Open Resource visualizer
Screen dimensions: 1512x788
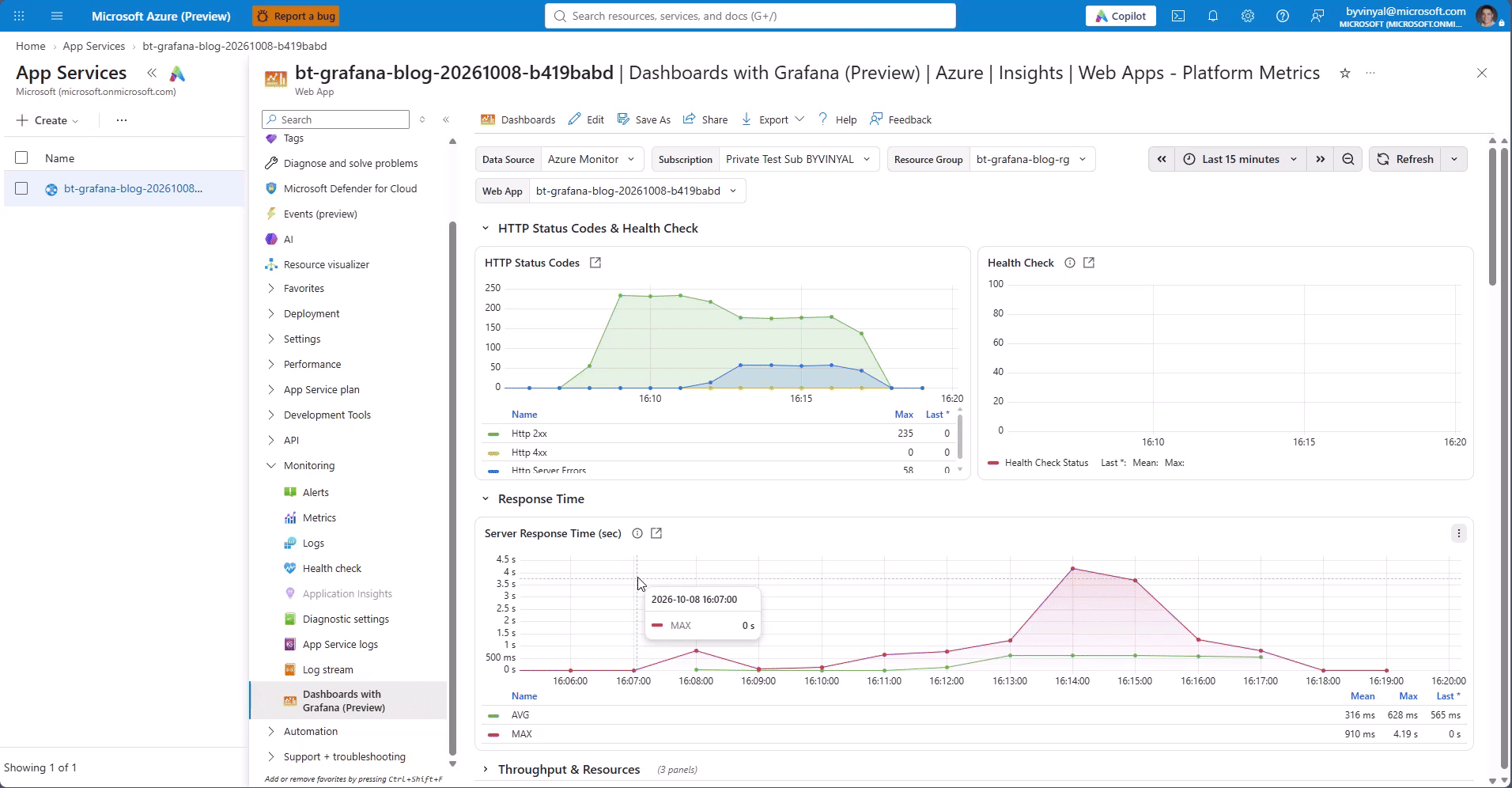pyautogui.click(x=326, y=264)
